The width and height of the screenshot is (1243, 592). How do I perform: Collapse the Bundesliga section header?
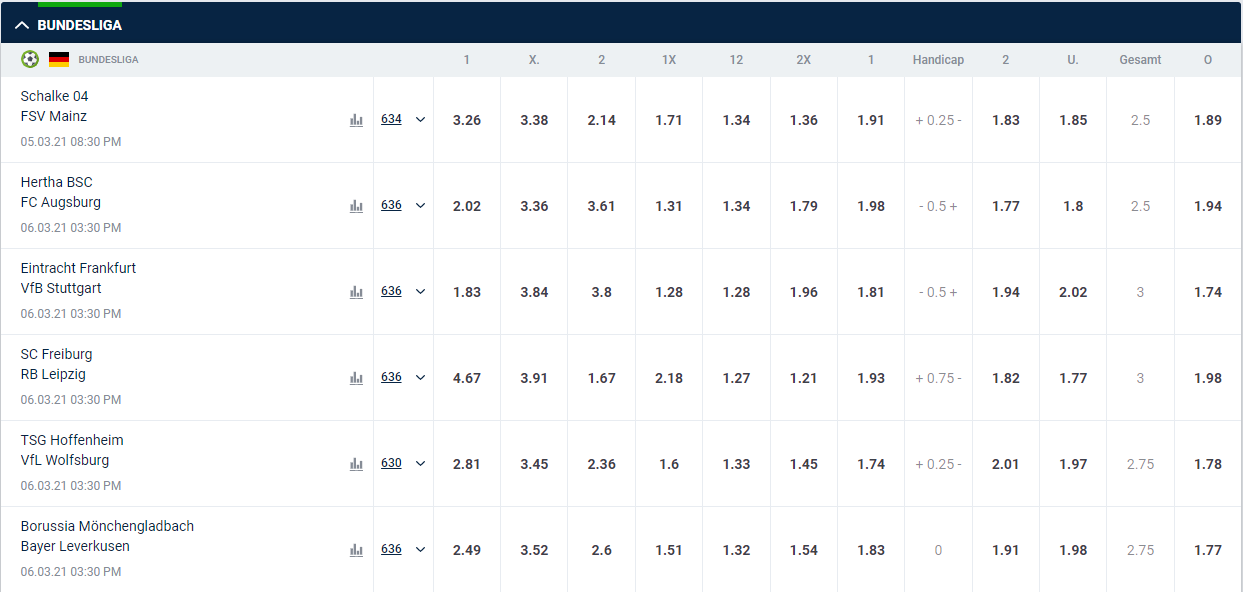pos(22,25)
